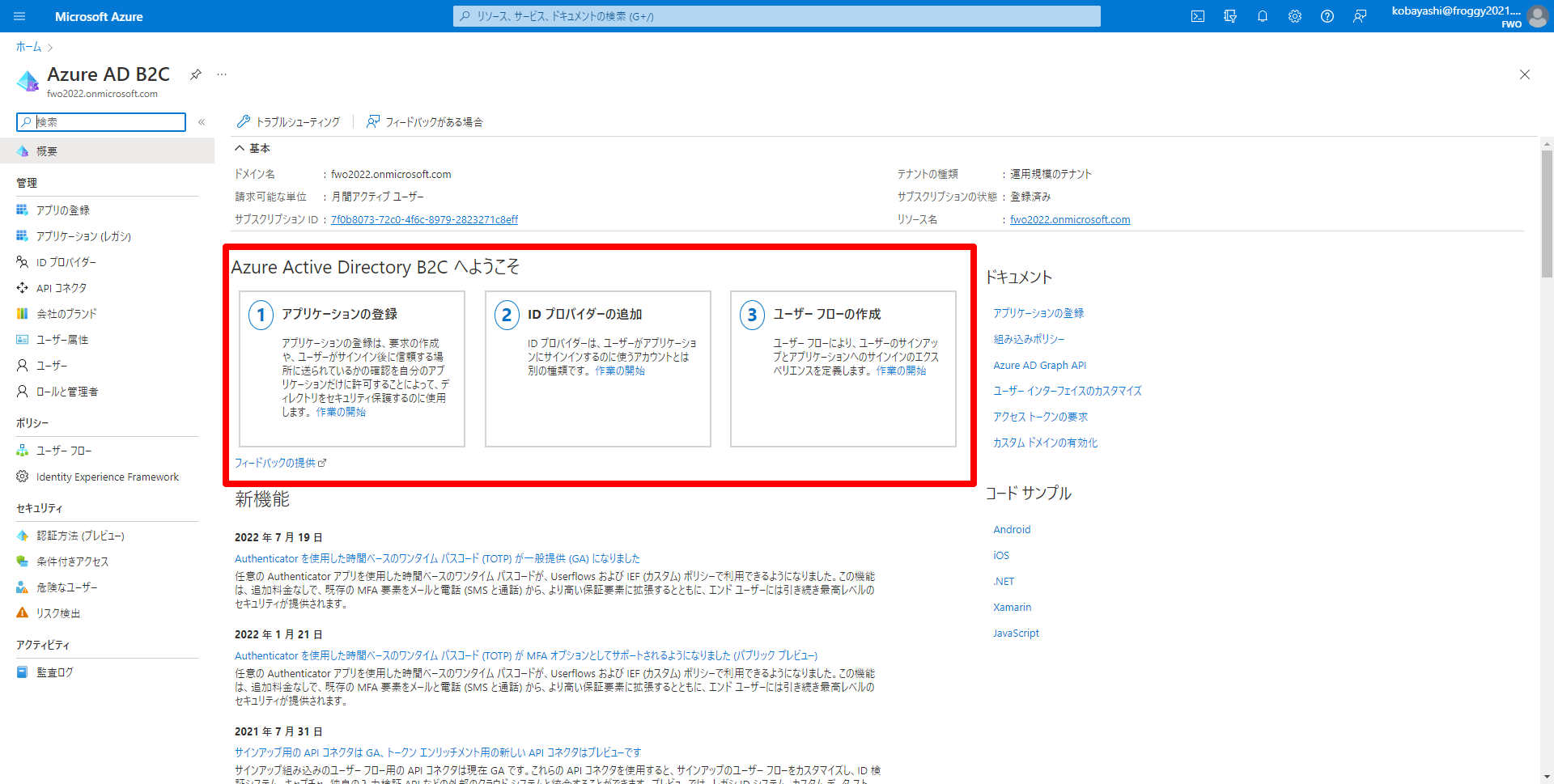Click the ユーザー person icon in sidebar
This screenshot has height=784, width=1554.
(x=23, y=366)
